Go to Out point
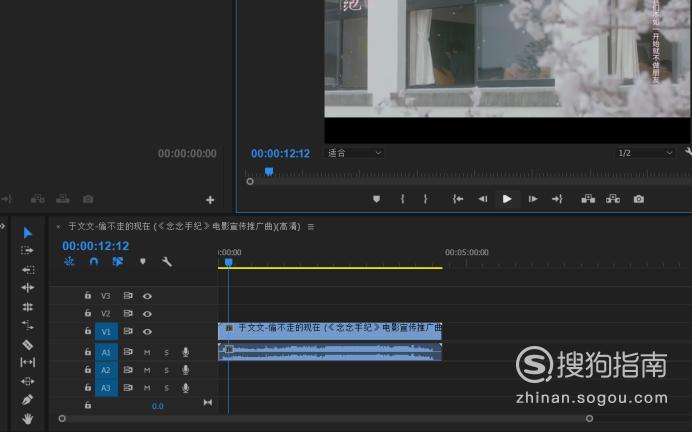The image size is (692, 432). (x=557, y=199)
